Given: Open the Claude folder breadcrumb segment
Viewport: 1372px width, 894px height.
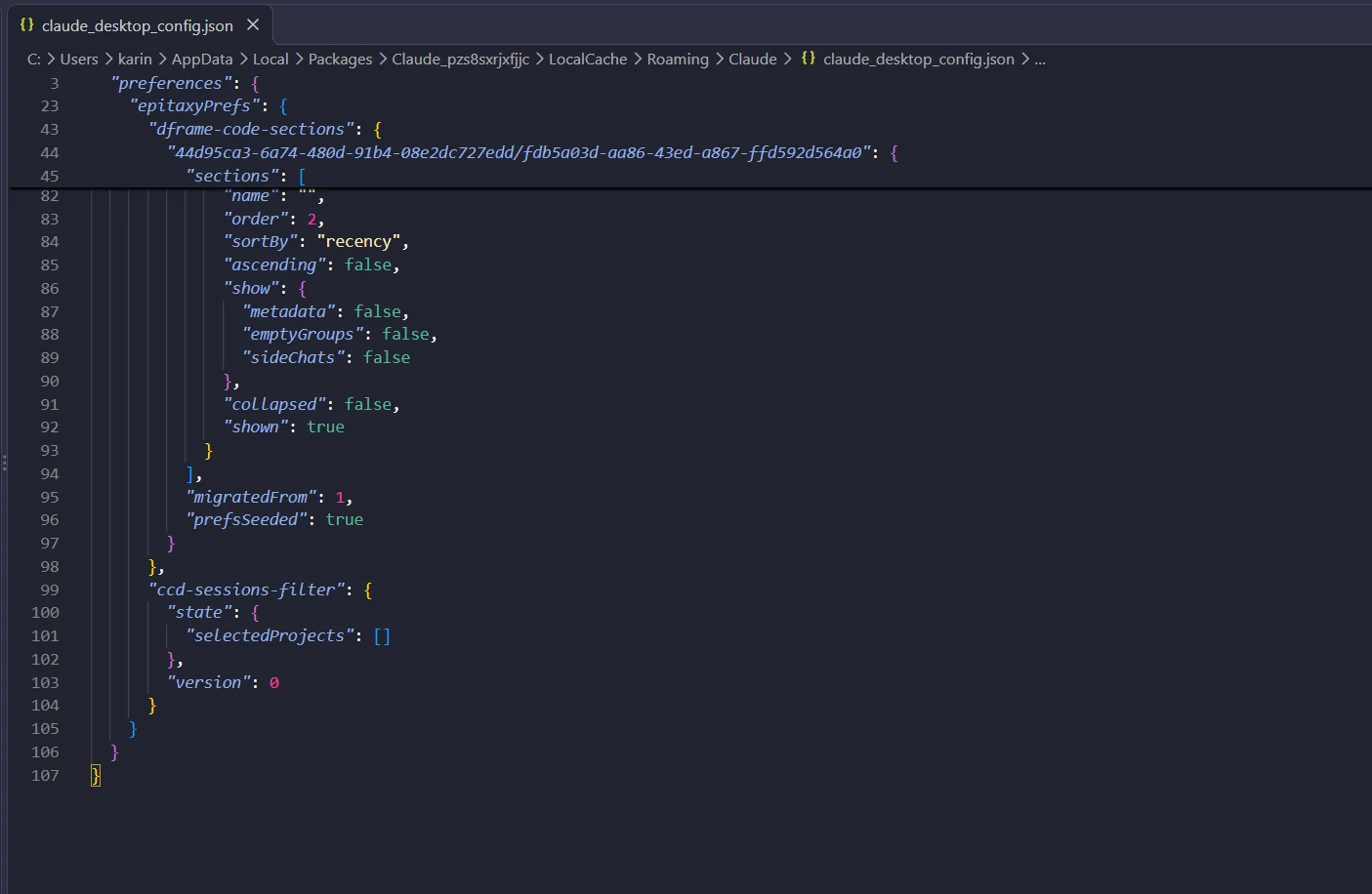Looking at the screenshot, I should tap(753, 59).
